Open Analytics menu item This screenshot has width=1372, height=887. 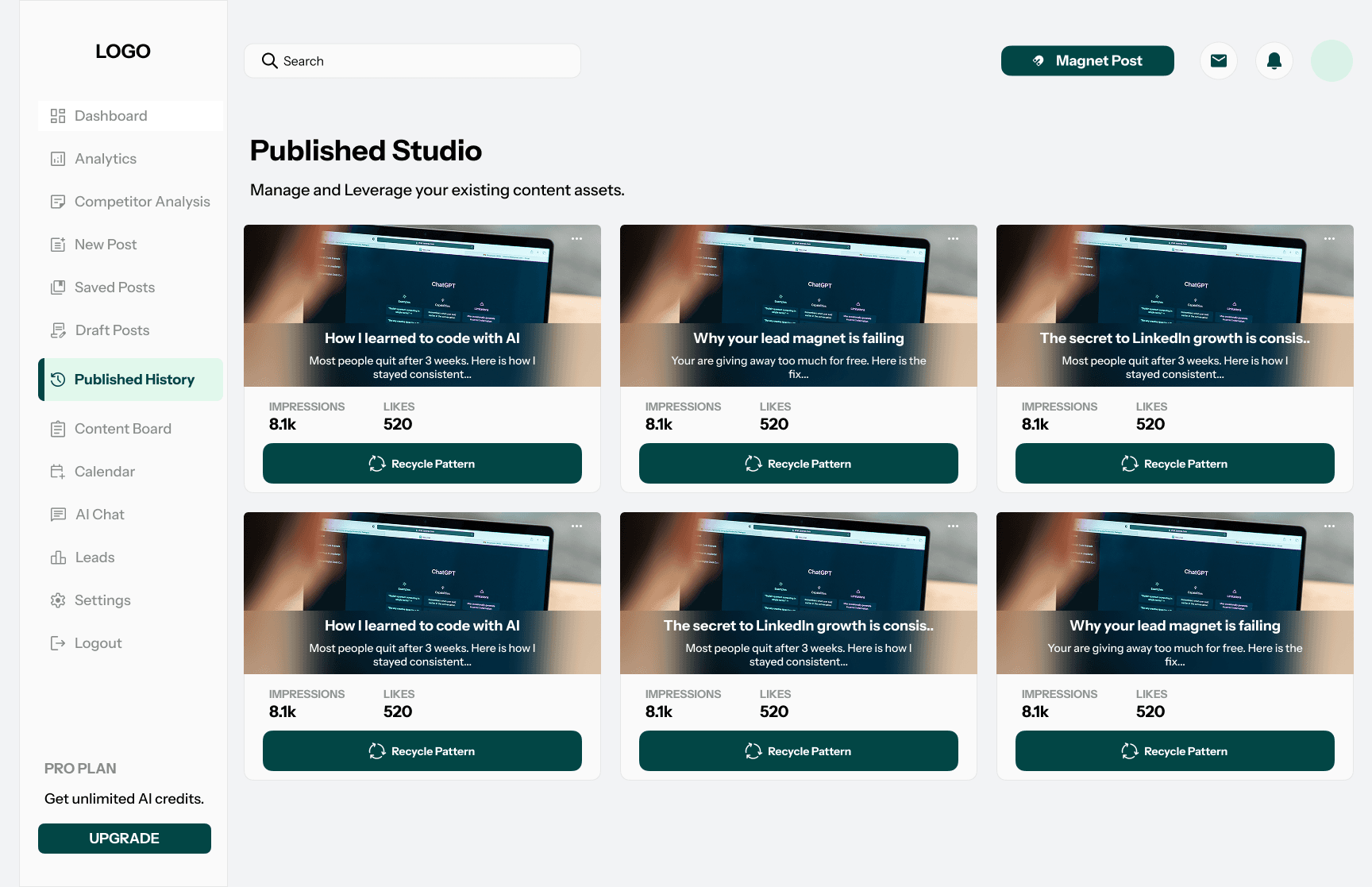pos(130,159)
